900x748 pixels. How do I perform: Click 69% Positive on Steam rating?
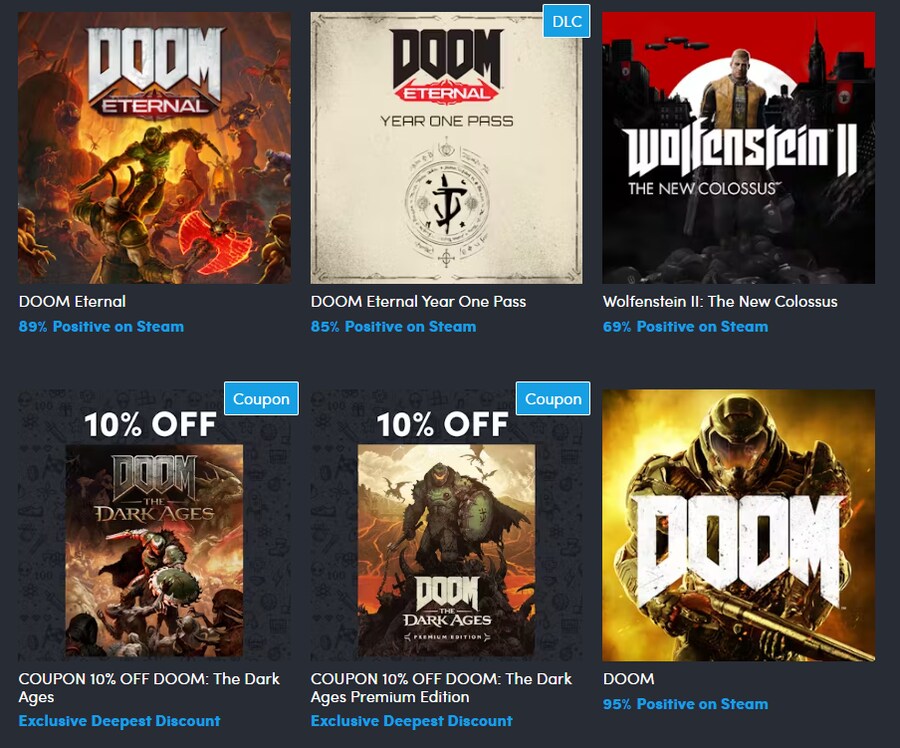685,327
